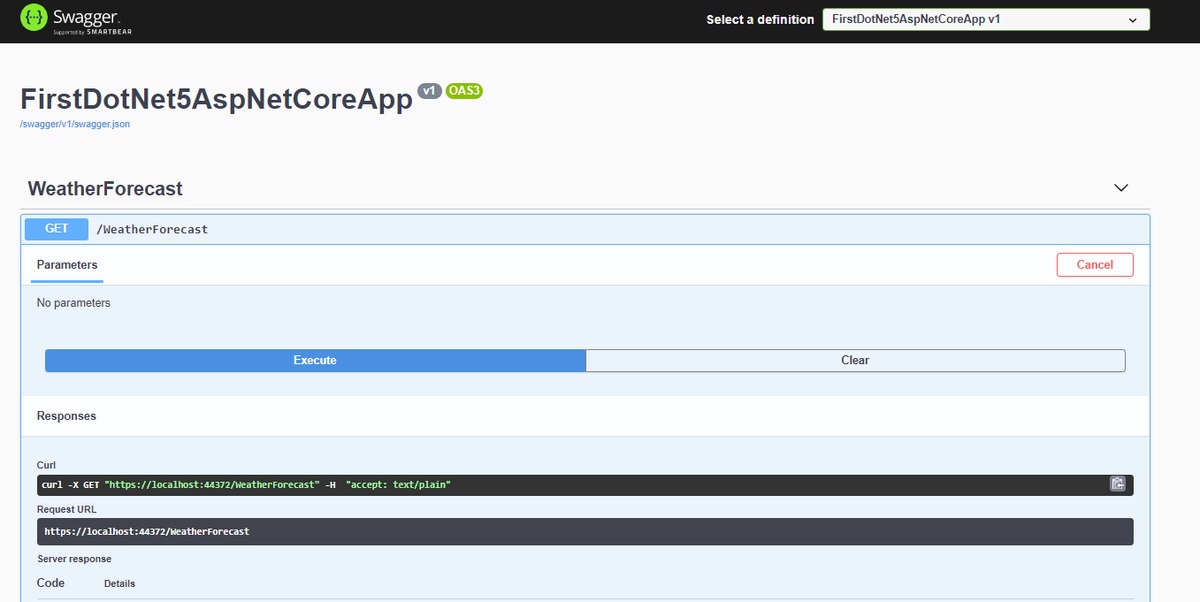Click the Responses heading
The image size is (1200, 602).
pyautogui.click(x=67, y=415)
